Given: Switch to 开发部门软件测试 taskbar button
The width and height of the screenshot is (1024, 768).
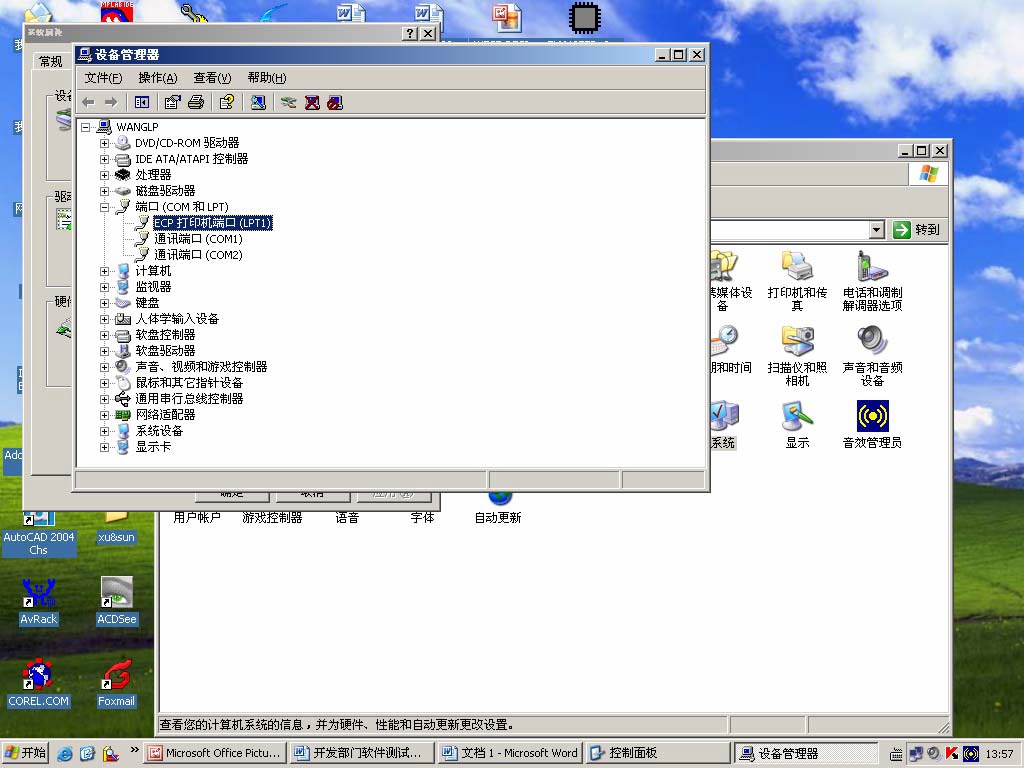Looking at the screenshot, I should tap(362, 753).
